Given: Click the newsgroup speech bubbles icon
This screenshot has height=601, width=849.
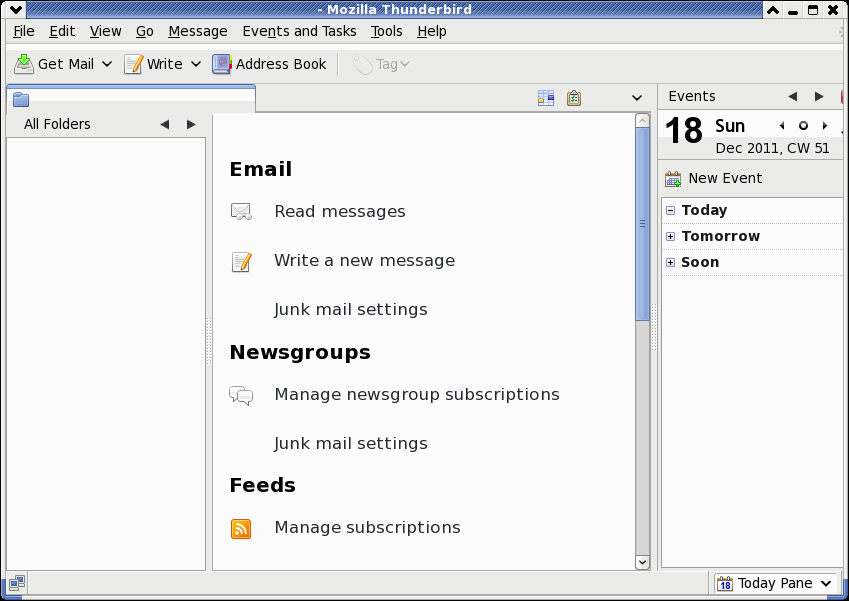Looking at the screenshot, I should (x=241, y=396).
